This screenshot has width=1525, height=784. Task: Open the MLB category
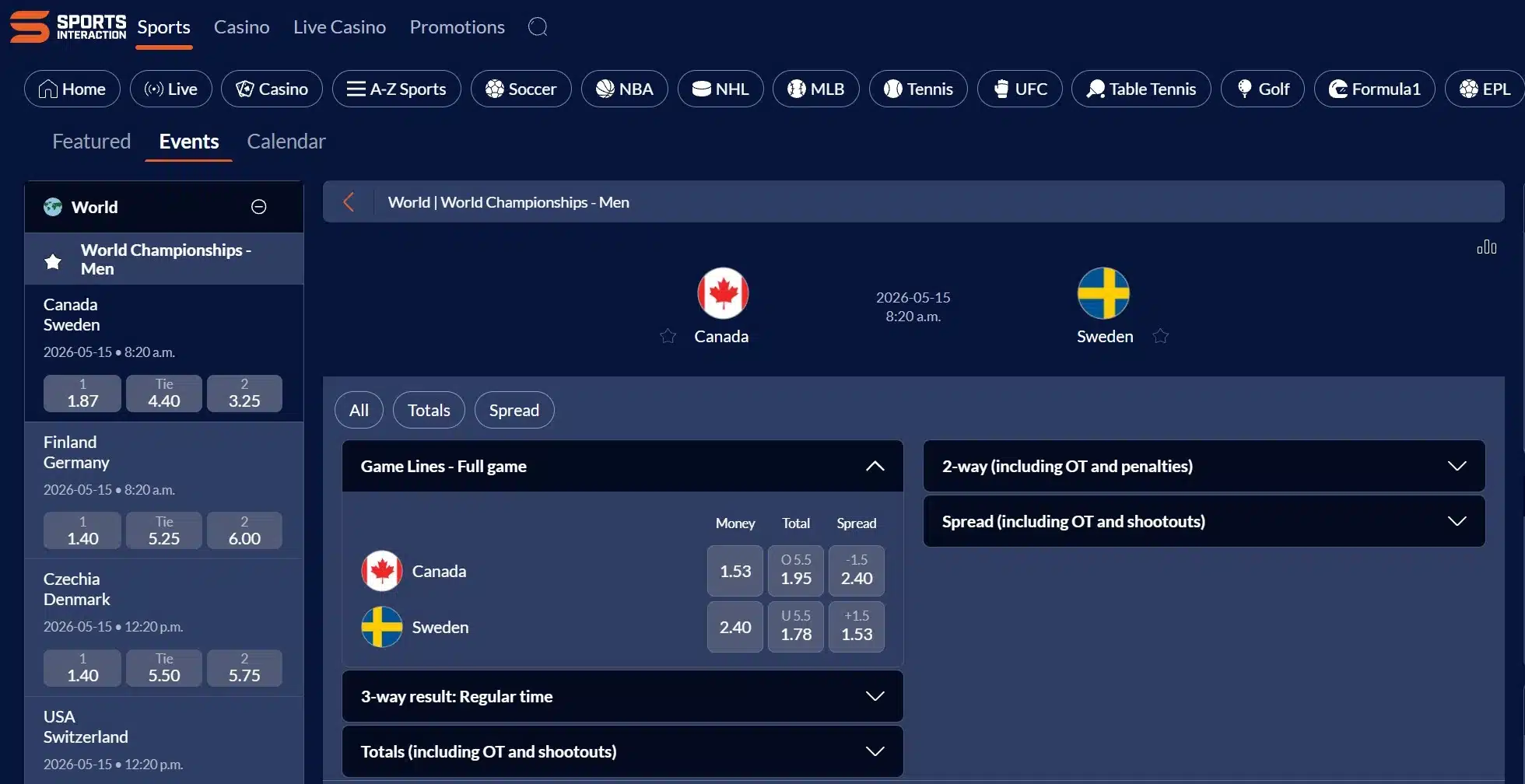[x=816, y=89]
